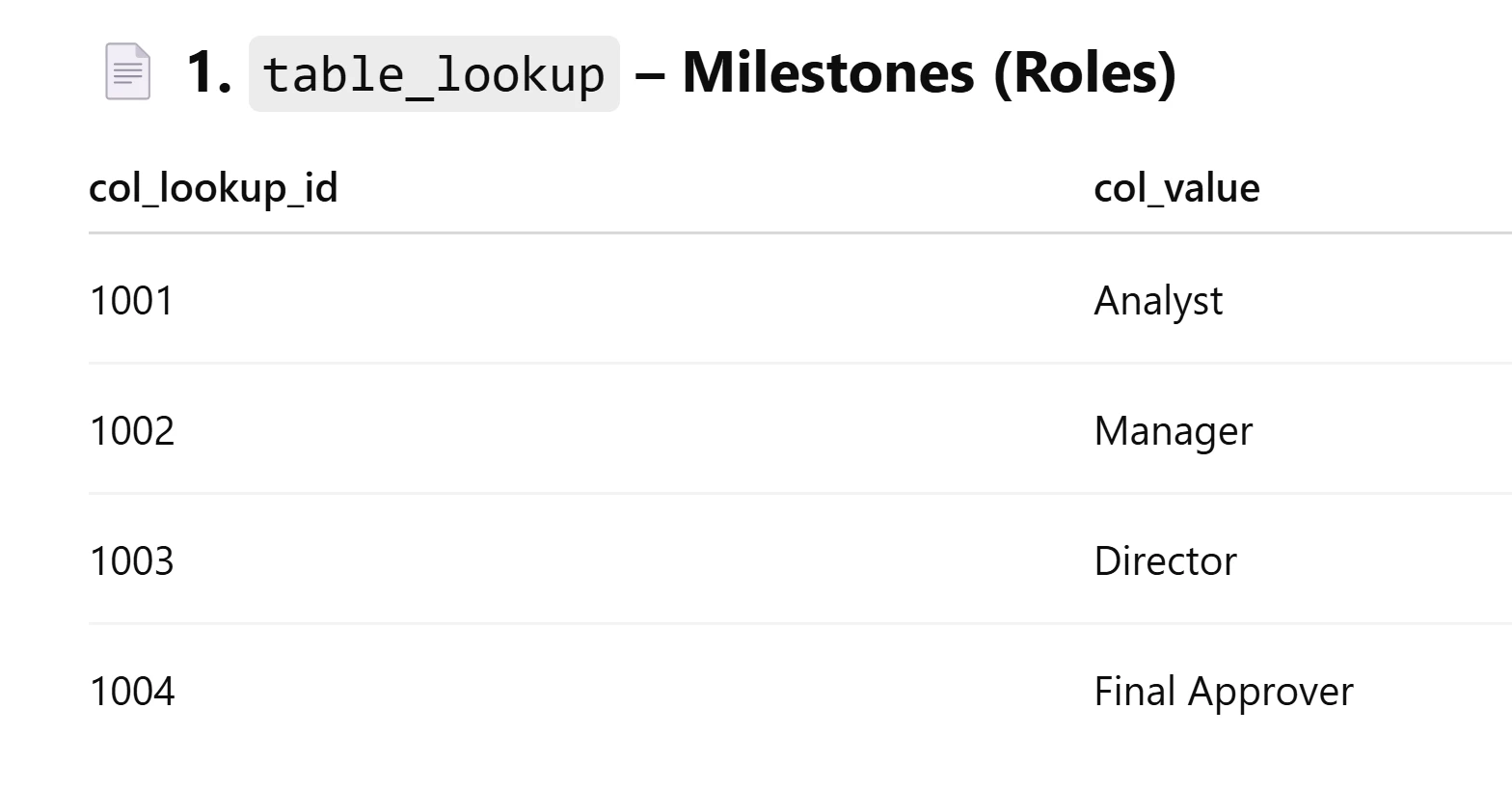Click the dash before Milestones in the heading
This screenshot has width=1512, height=791.
coord(651,75)
